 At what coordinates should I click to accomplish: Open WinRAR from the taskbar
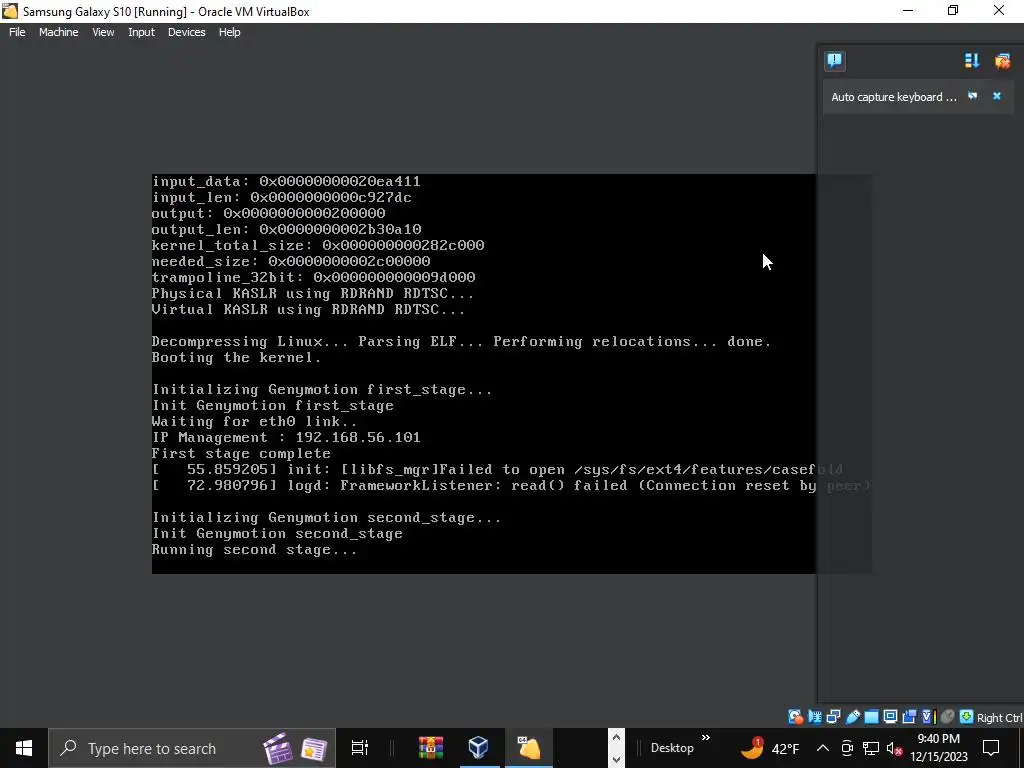430,748
